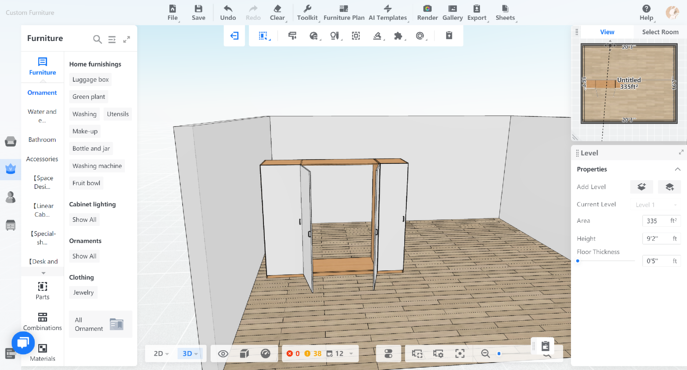
Task: Toggle list view in Furniture panel
Action: (112, 39)
